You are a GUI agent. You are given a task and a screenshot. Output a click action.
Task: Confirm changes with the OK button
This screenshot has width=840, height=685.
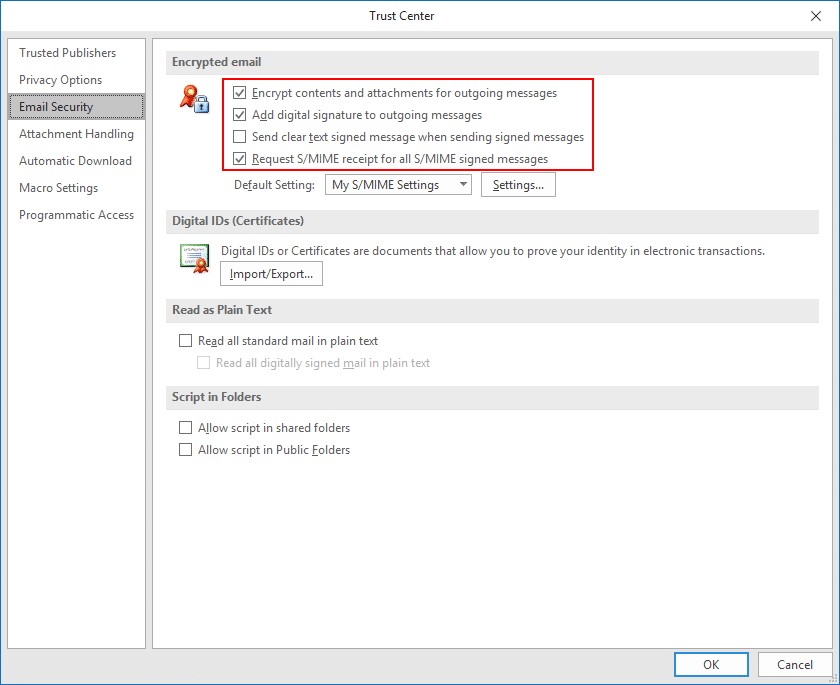coord(711,665)
